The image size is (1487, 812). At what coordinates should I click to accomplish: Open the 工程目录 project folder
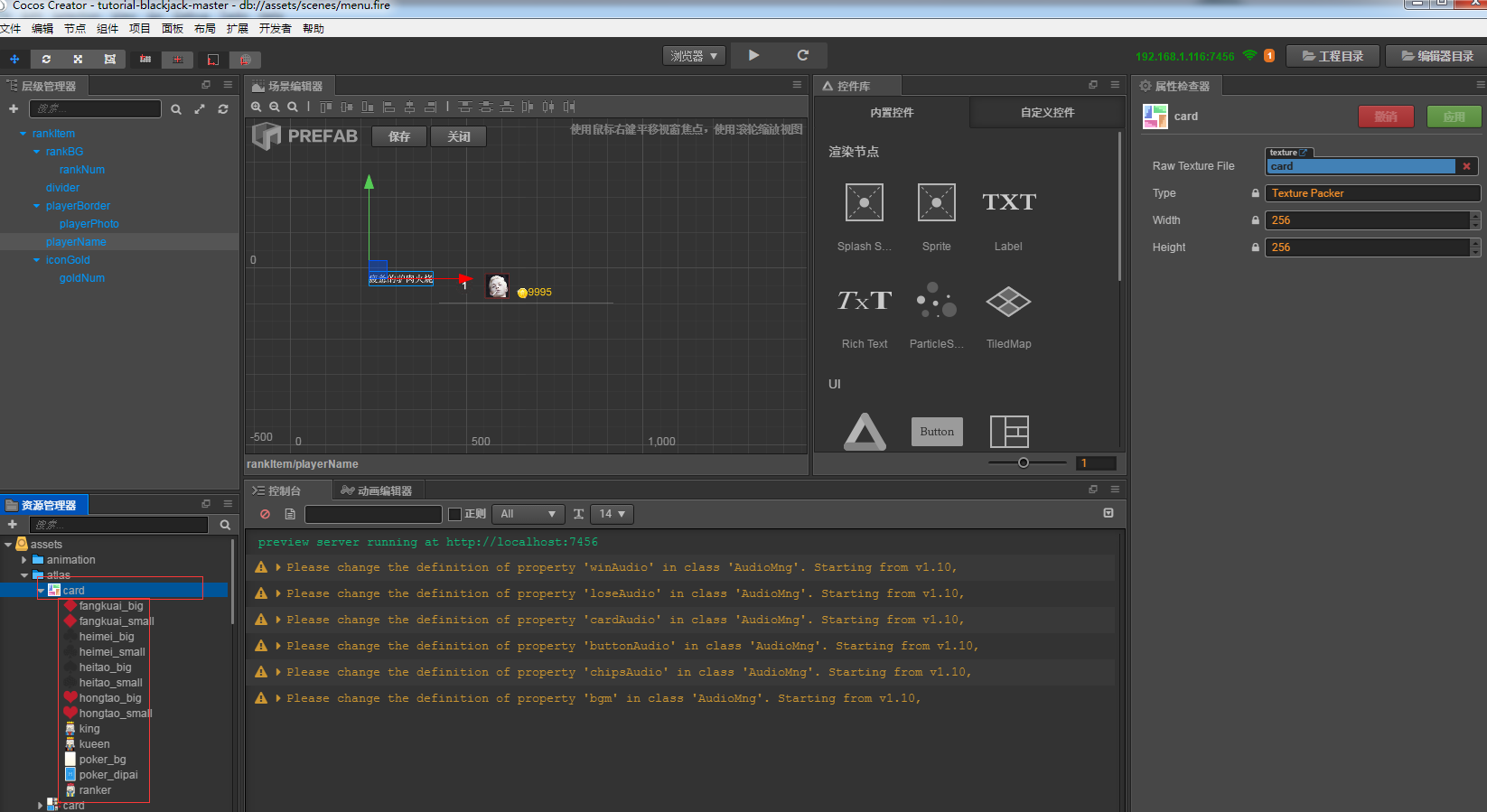[x=1333, y=56]
